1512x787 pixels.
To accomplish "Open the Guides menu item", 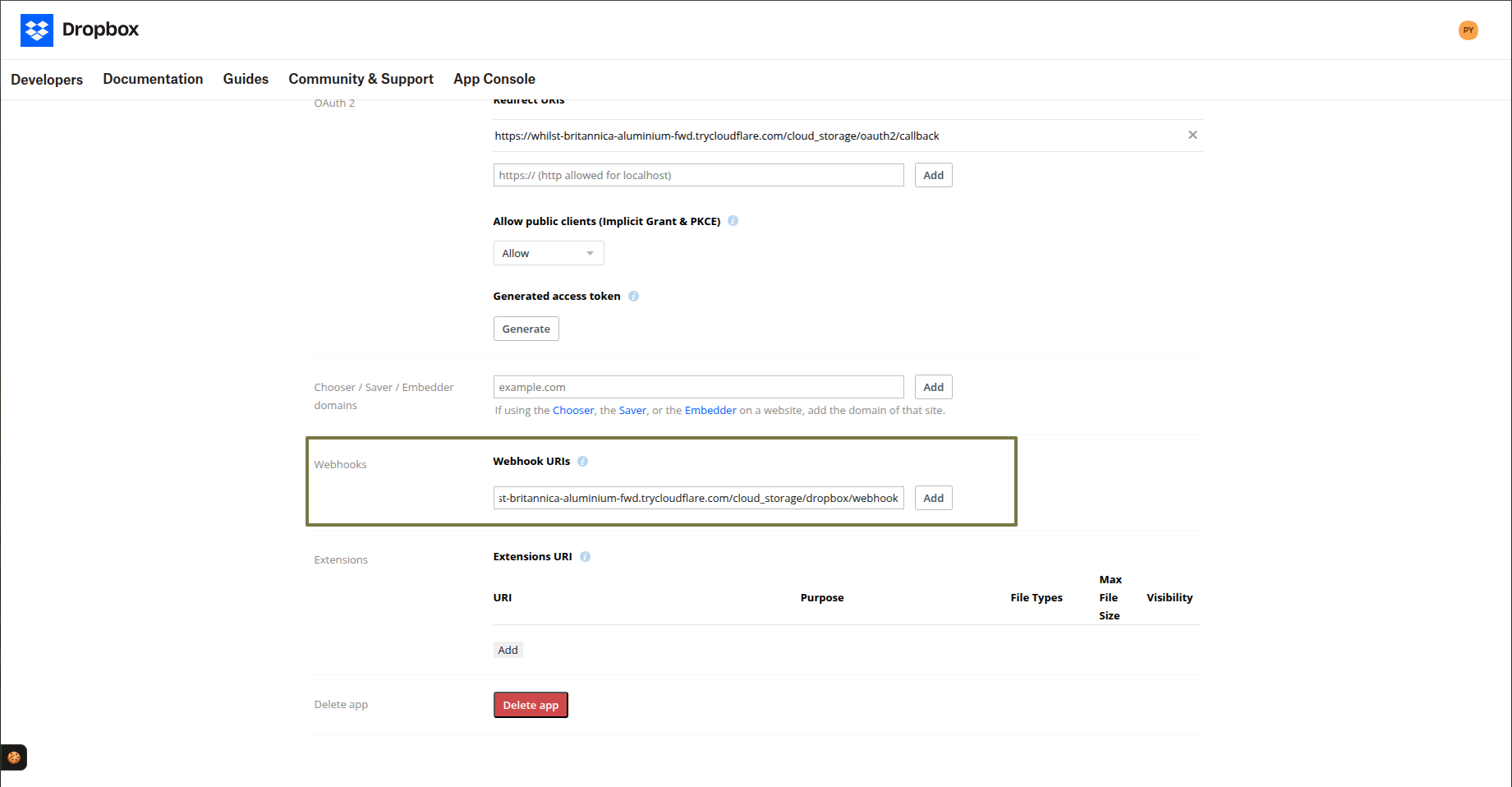I will click(x=246, y=79).
